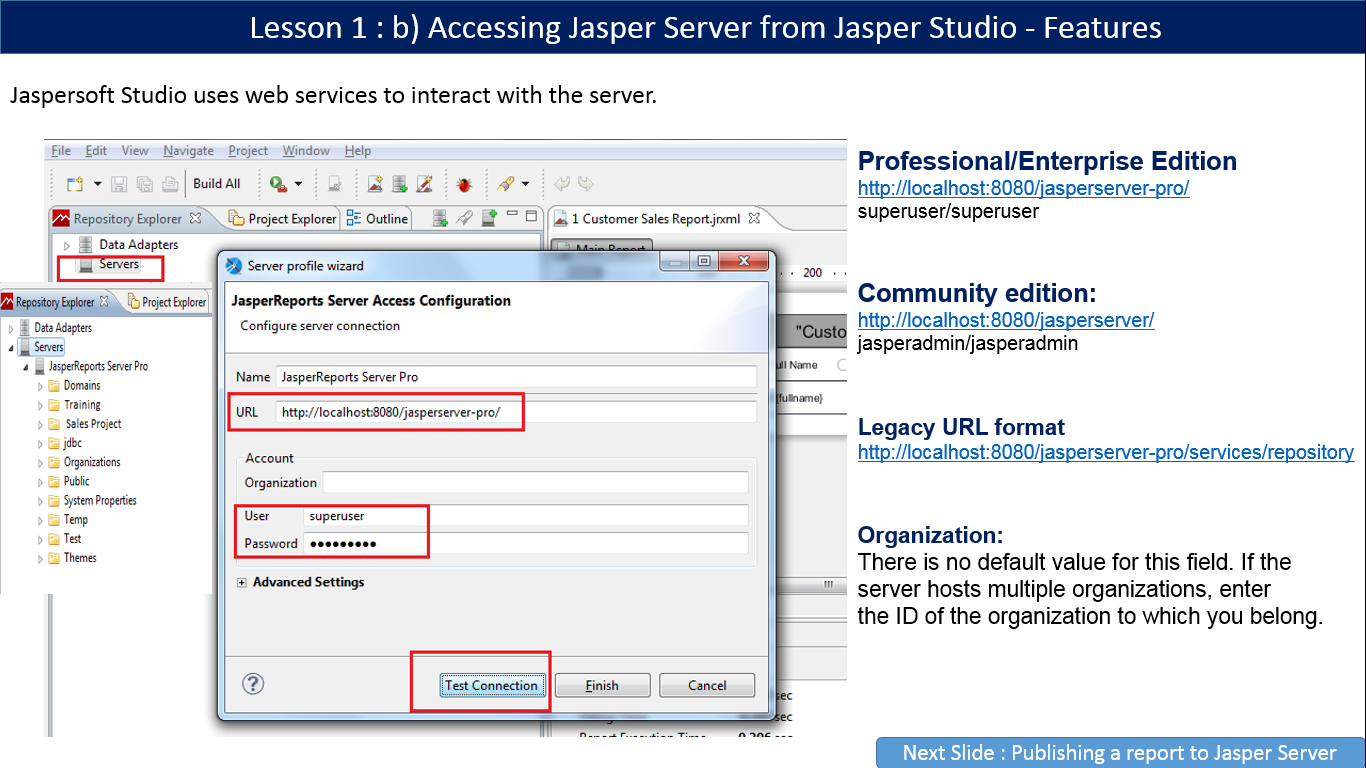Select the Save toolbar icon
Screen dimensions: 1366x768
click(119, 184)
